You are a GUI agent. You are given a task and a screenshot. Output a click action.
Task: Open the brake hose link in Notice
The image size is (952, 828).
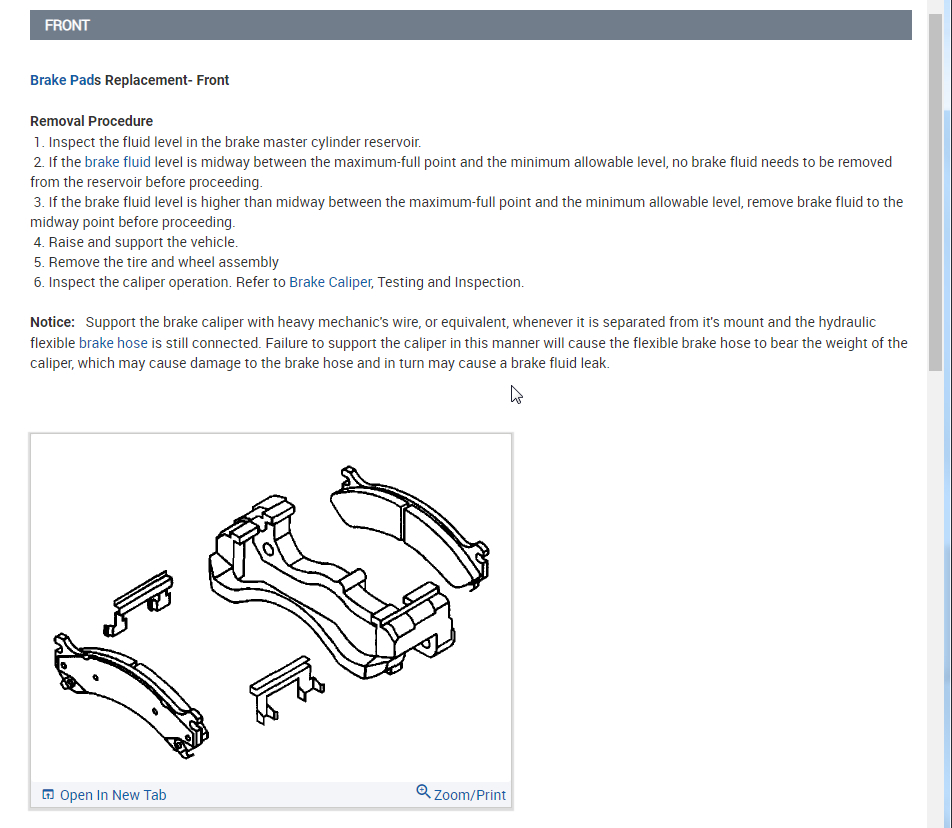tap(114, 343)
